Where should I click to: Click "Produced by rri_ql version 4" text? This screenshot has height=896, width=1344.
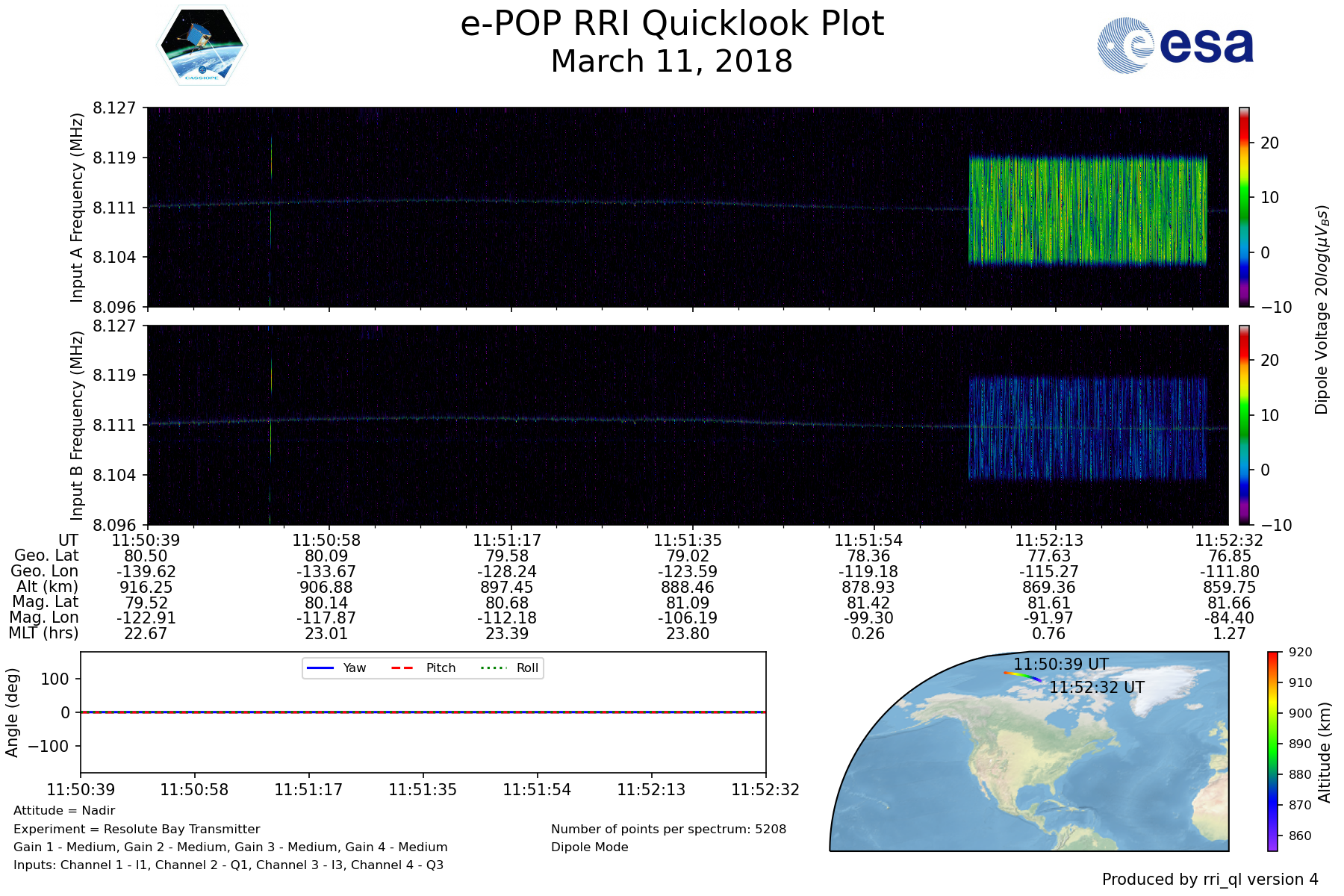coord(1210,880)
